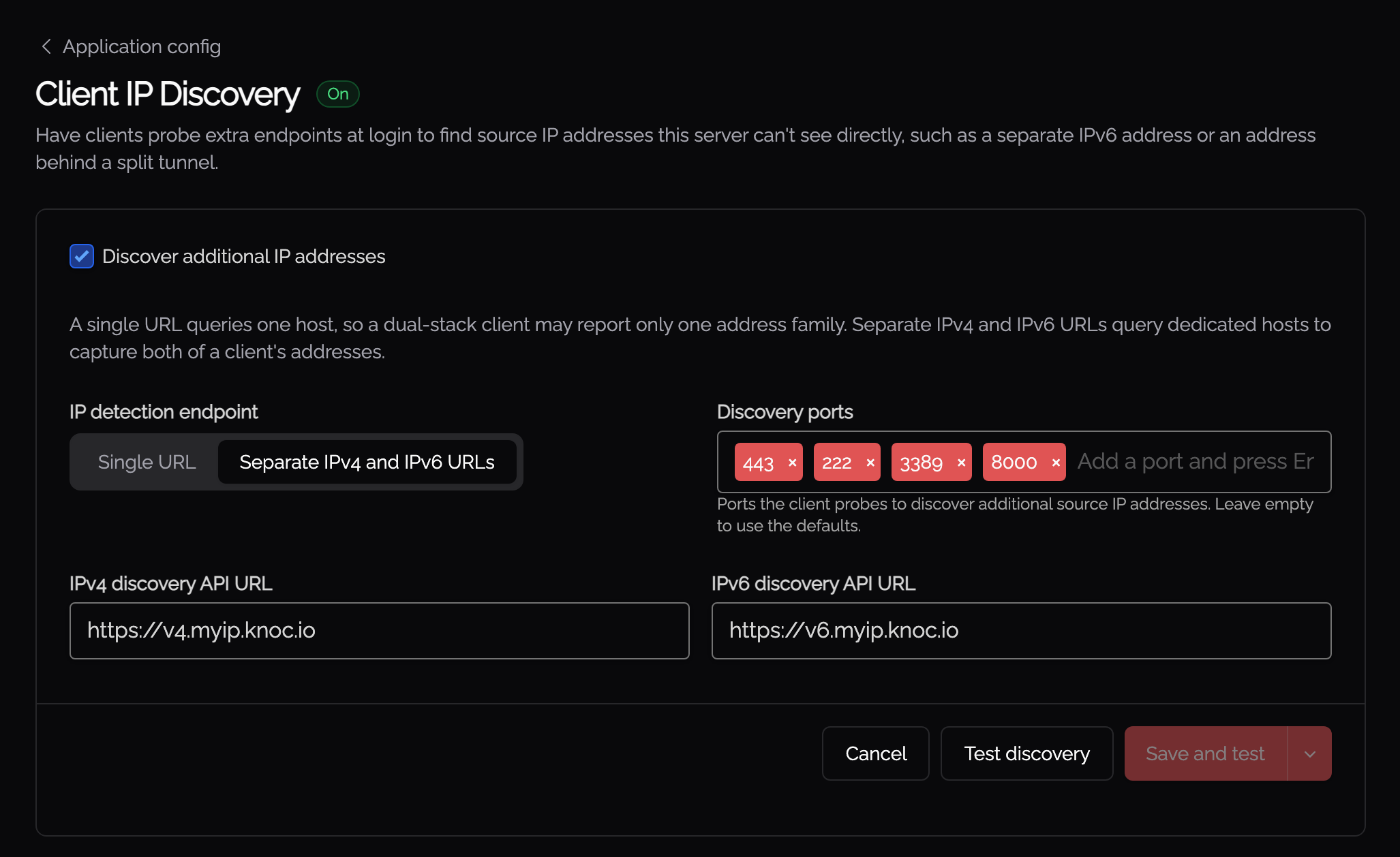The height and width of the screenshot is (857, 1400).
Task: Click the Discovery ports label
Action: [x=785, y=411]
